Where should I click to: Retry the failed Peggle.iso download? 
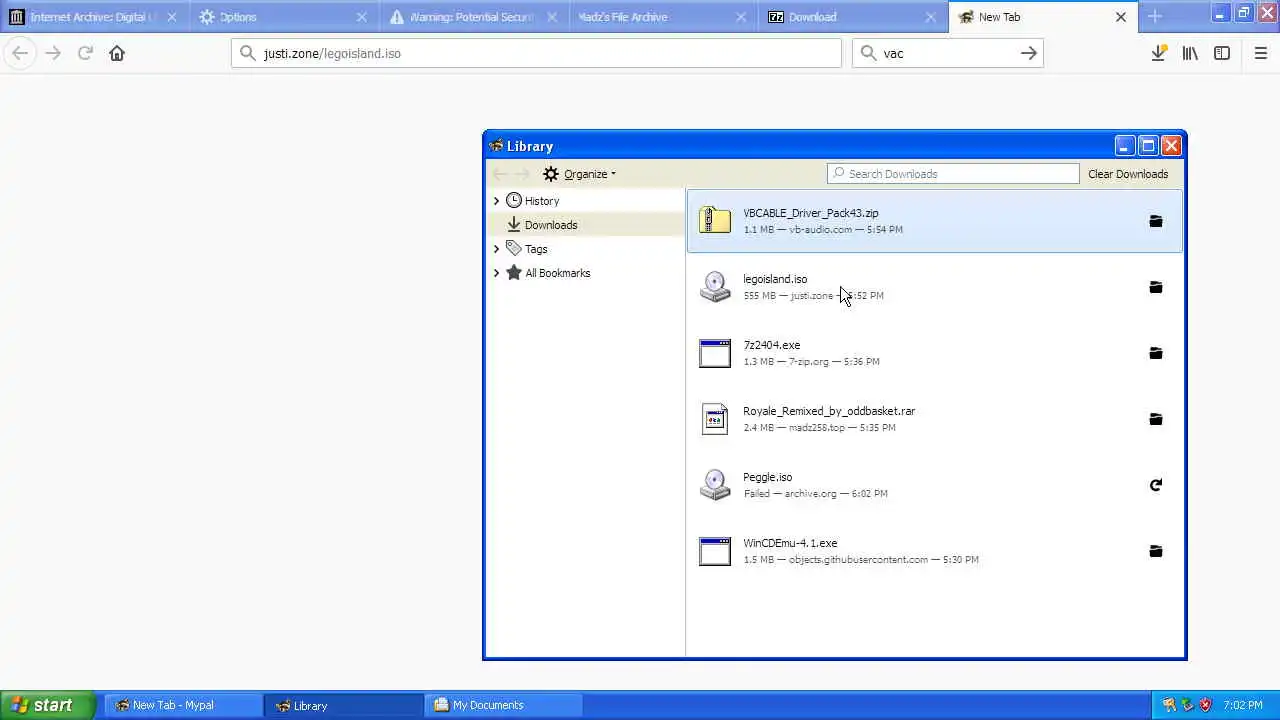pyautogui.click(x=1155, y=485)
